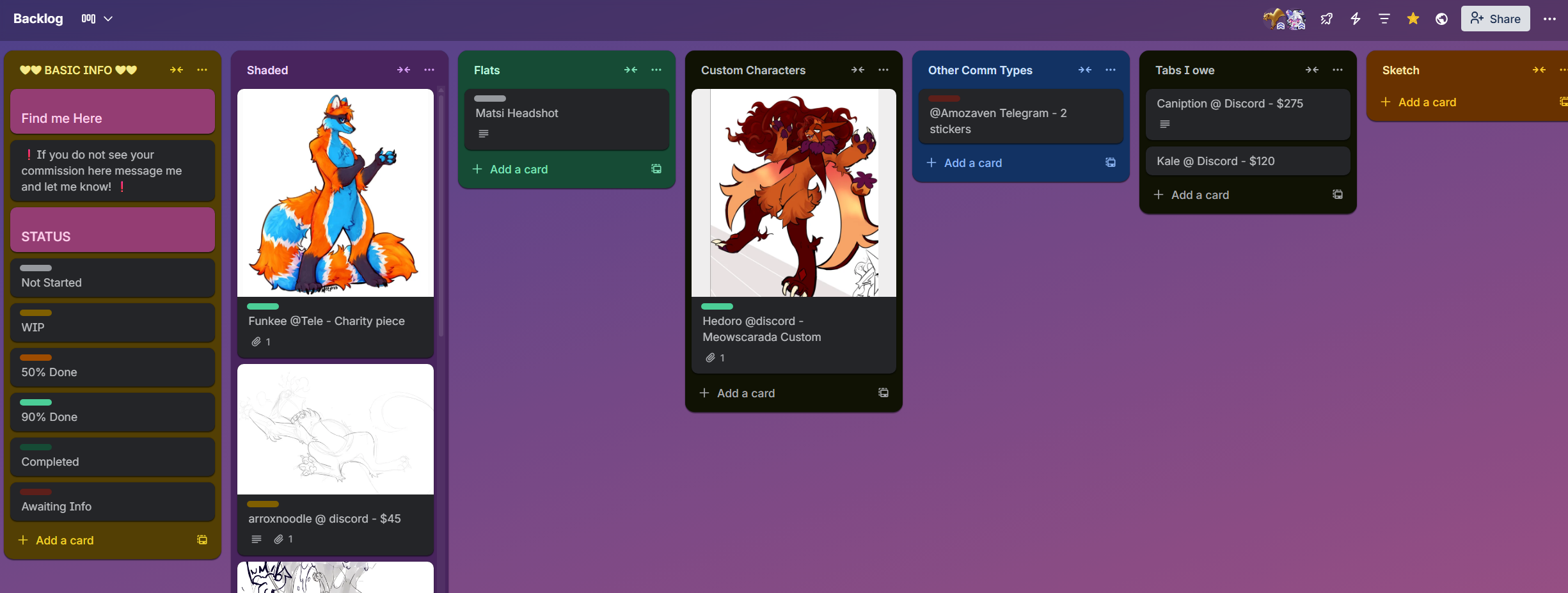This screenshot has width=1568, height=593.
Task: Collapse the BASIC INFO list
Action: pyautogui.click(x=177, y=70)
